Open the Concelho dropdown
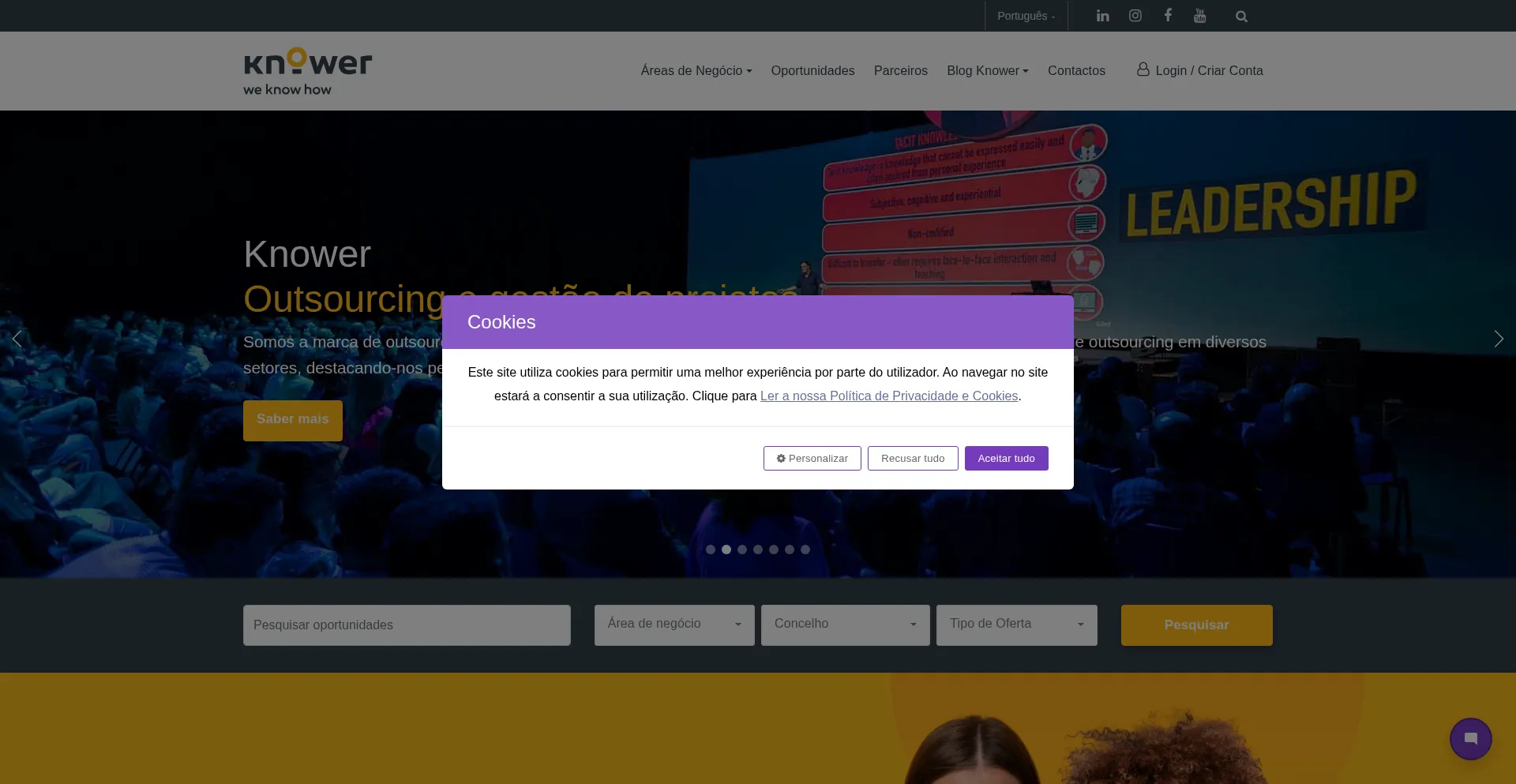This screenshot has height=784, width=1516. (846, 625)
